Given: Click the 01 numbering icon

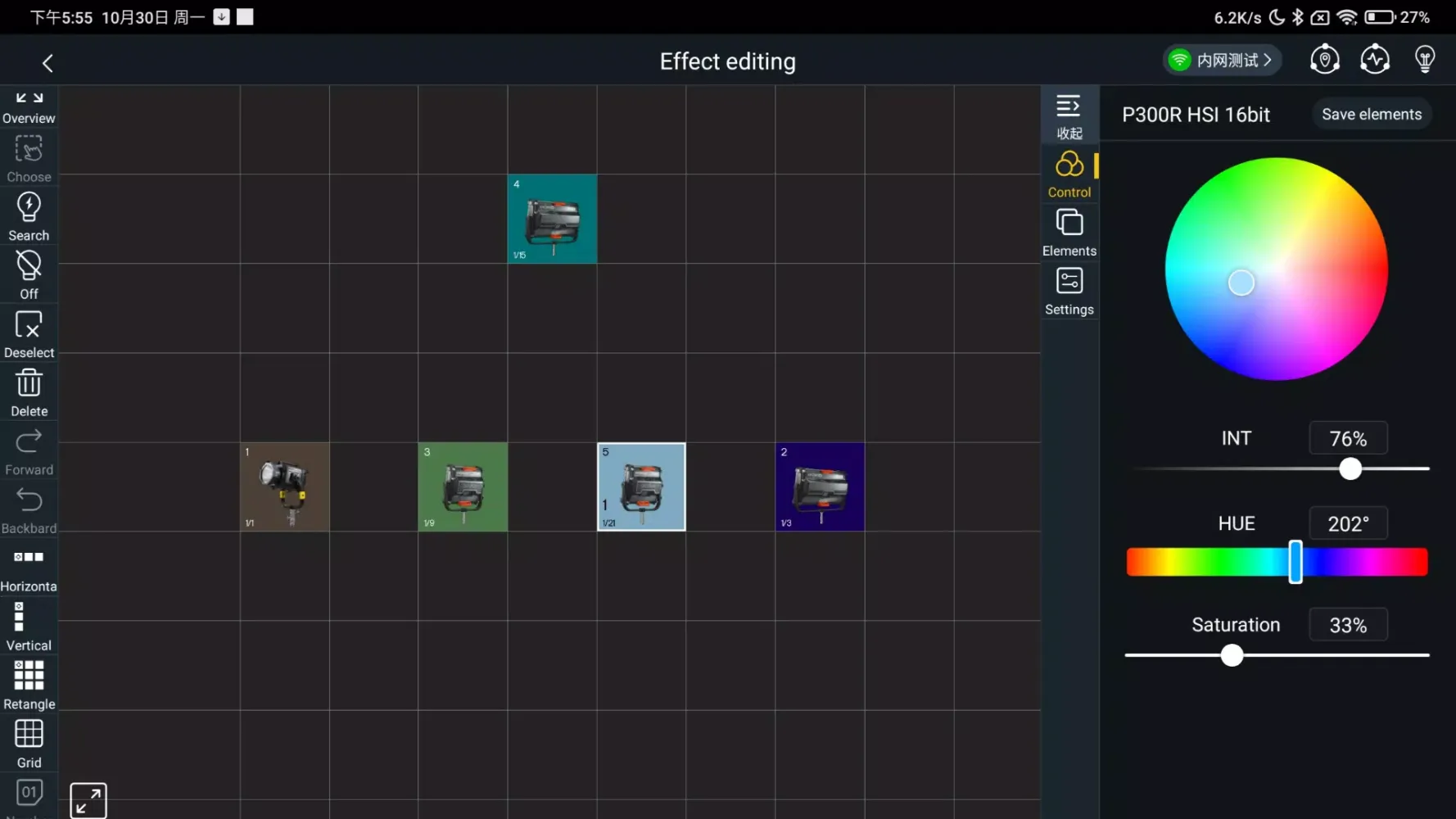Looking at the screenshot, I should tap(29, 793).
